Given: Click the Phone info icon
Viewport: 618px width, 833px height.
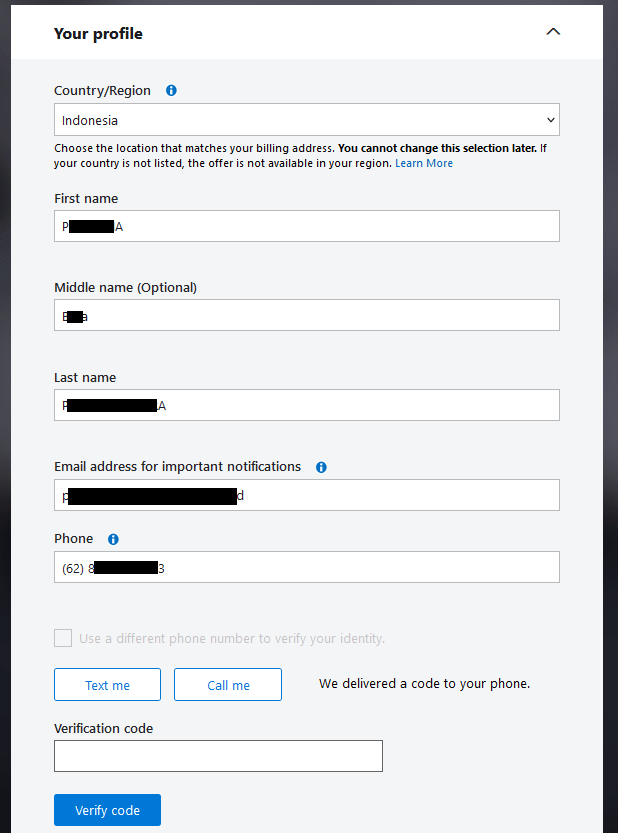Looking at the screenshot, I should point(113,539).
